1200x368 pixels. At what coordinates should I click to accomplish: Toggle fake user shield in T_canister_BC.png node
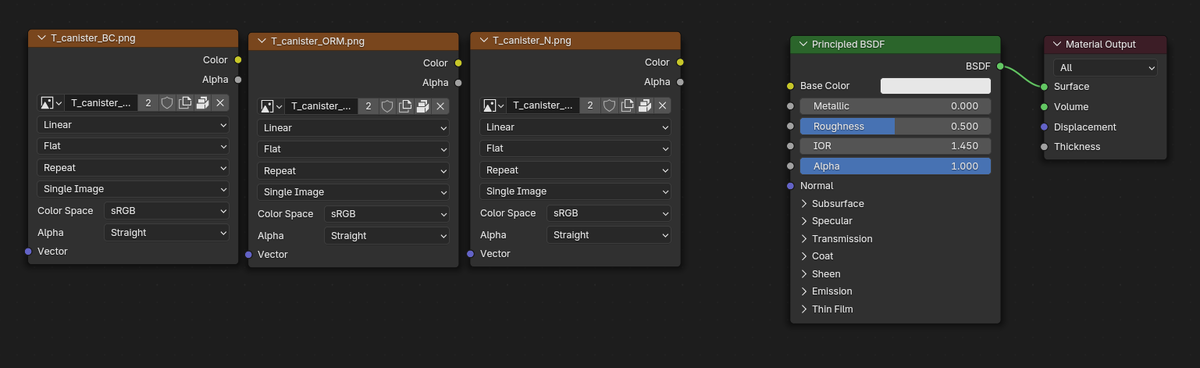pyautogui.click(x=167, y=102)
